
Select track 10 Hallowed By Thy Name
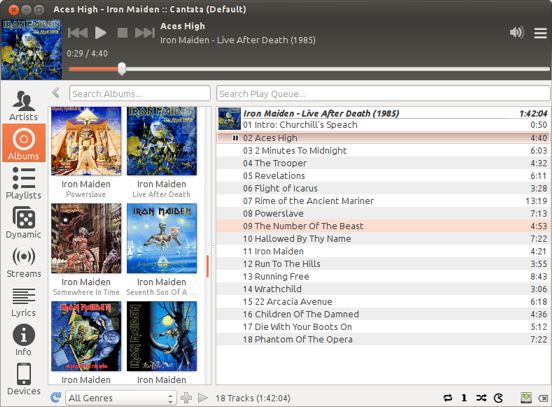pos(383,239)
